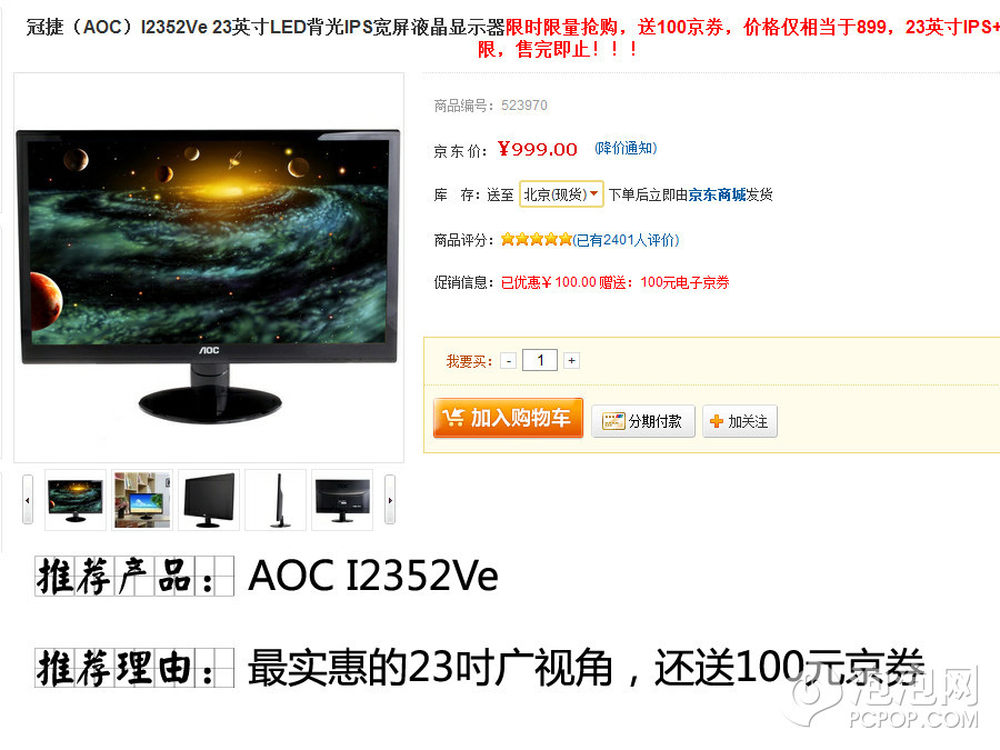Click the 100元电子京券 promotion text
1000x750 pixels.
[684, 283]
